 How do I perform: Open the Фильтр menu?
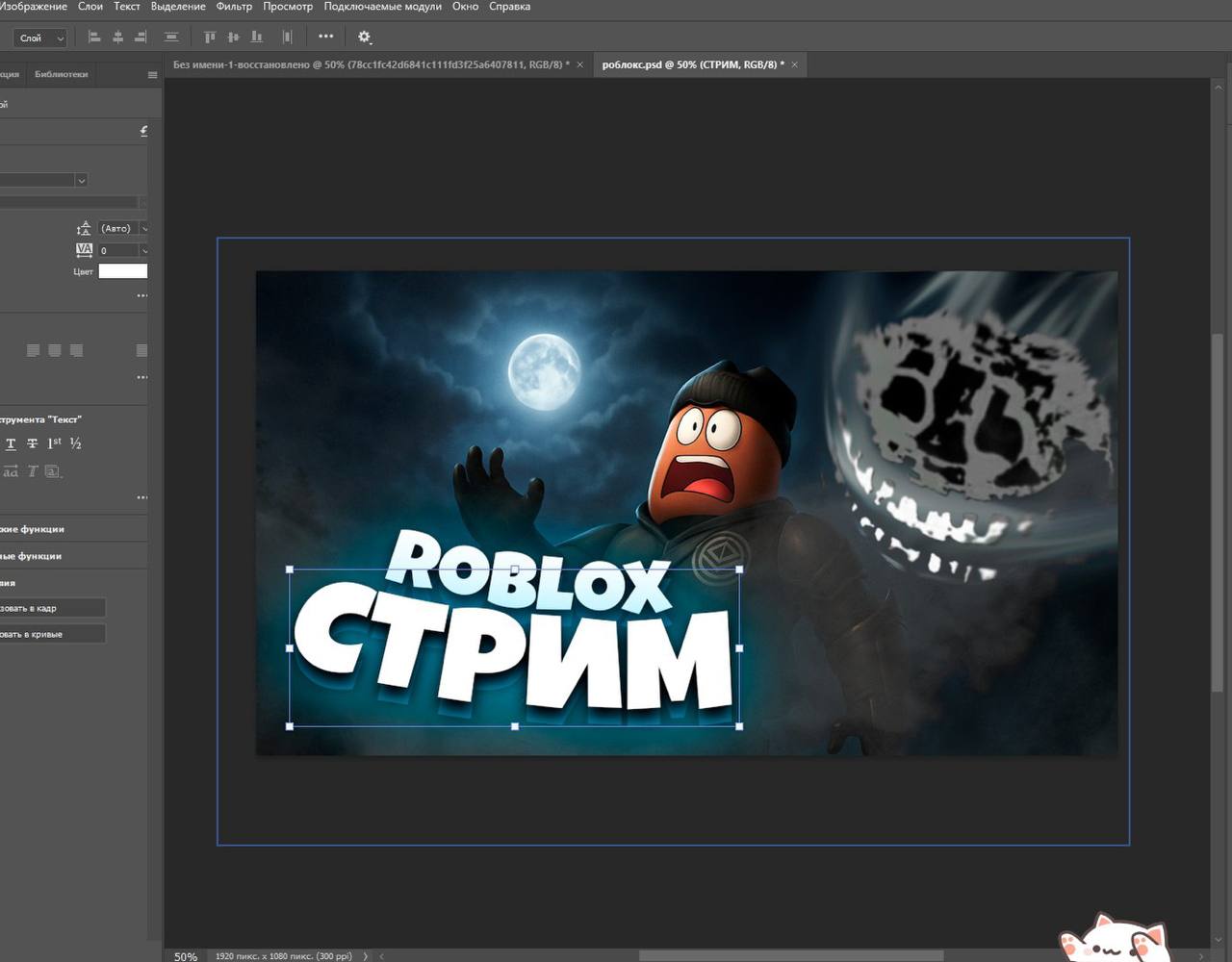(x=234, y=6)
